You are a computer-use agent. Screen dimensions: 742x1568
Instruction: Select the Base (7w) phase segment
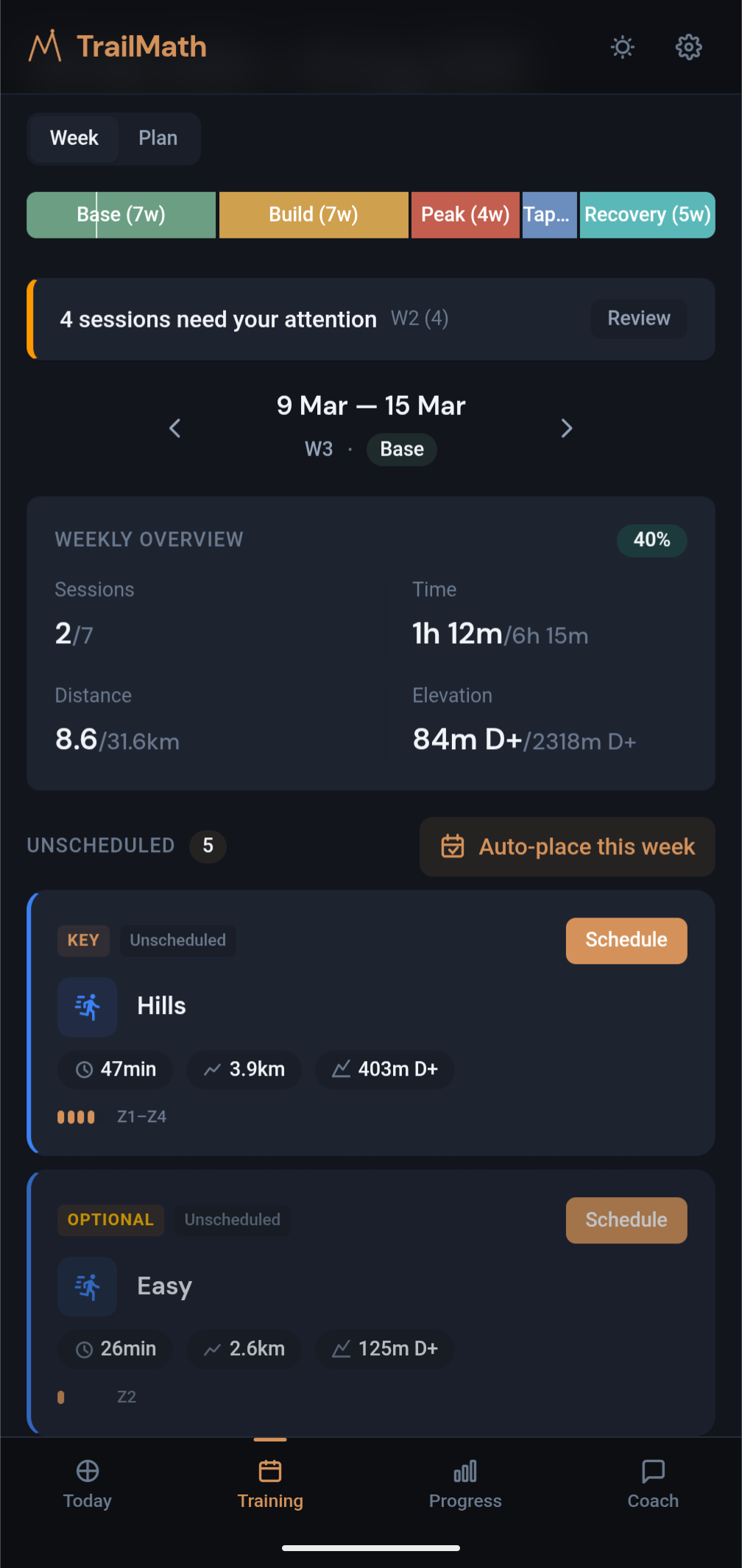121,215
